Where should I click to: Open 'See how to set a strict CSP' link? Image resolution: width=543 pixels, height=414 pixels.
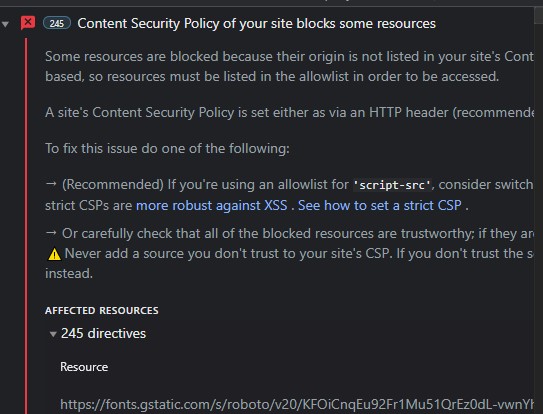380,205
